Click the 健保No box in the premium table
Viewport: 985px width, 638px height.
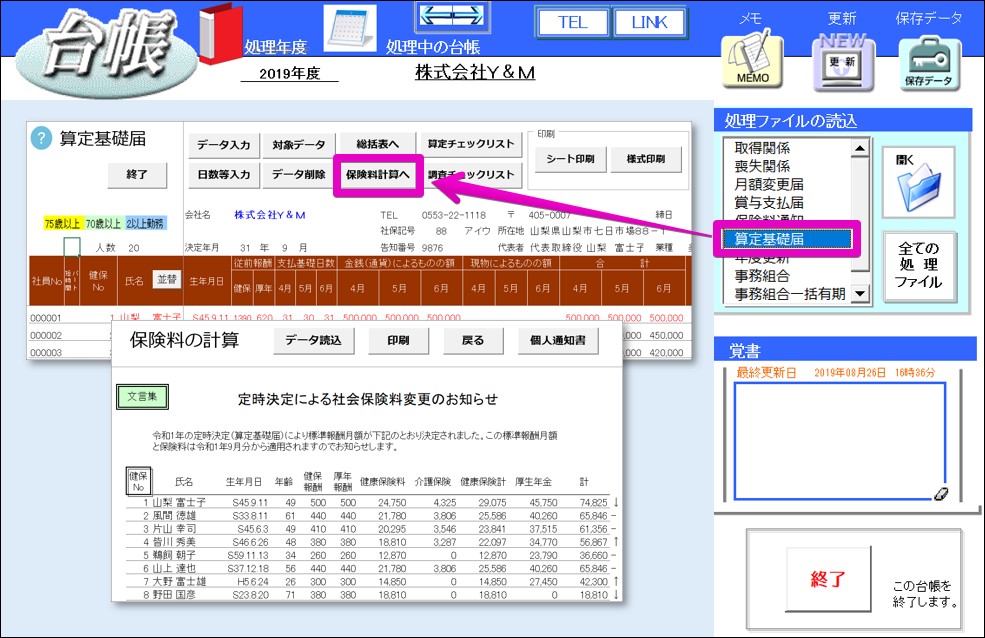[138, 482]
